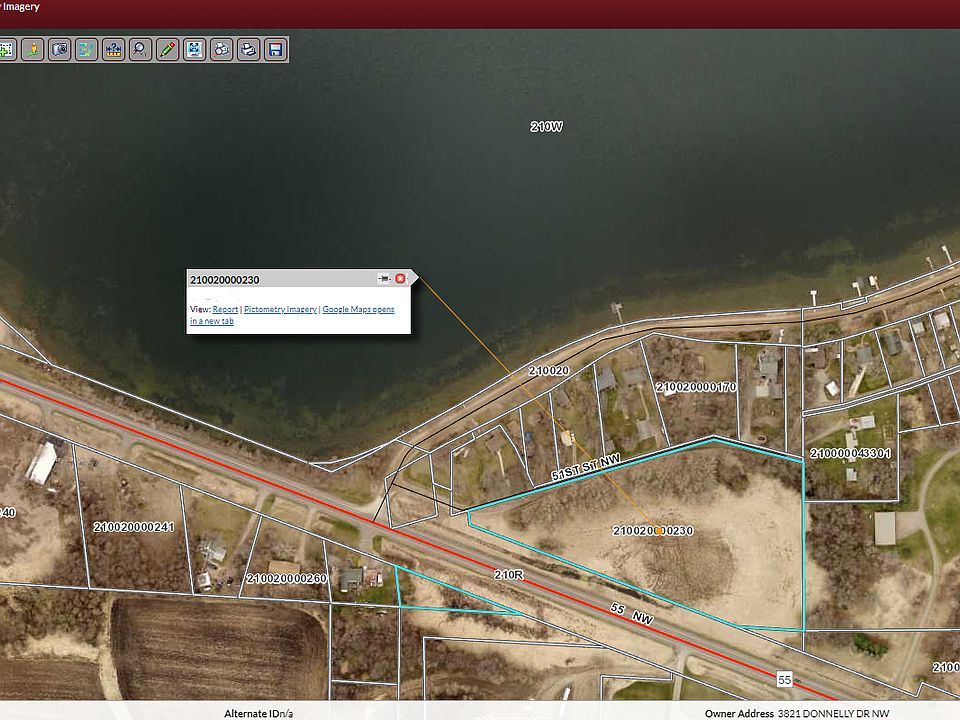Pin the parcel 210020000230 popup
The image size is (960, 720).
pos(384,279)
